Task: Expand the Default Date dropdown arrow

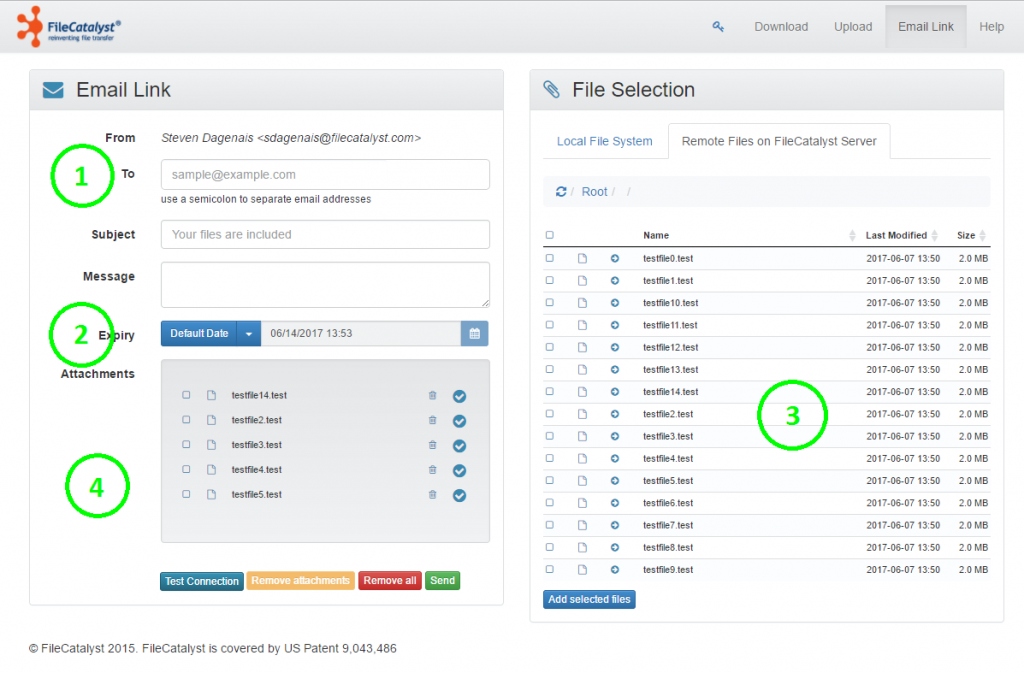Action: pyautogui.click(x=249, y=334)
